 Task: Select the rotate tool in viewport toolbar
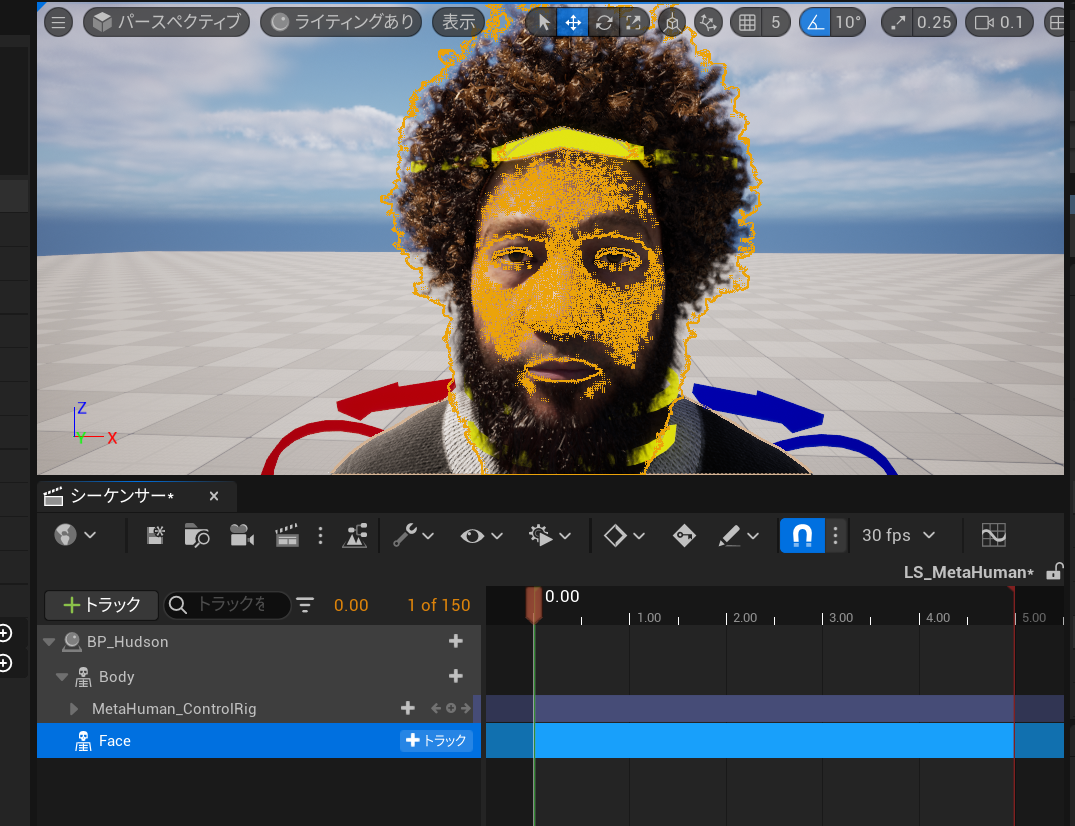(603, 22)
